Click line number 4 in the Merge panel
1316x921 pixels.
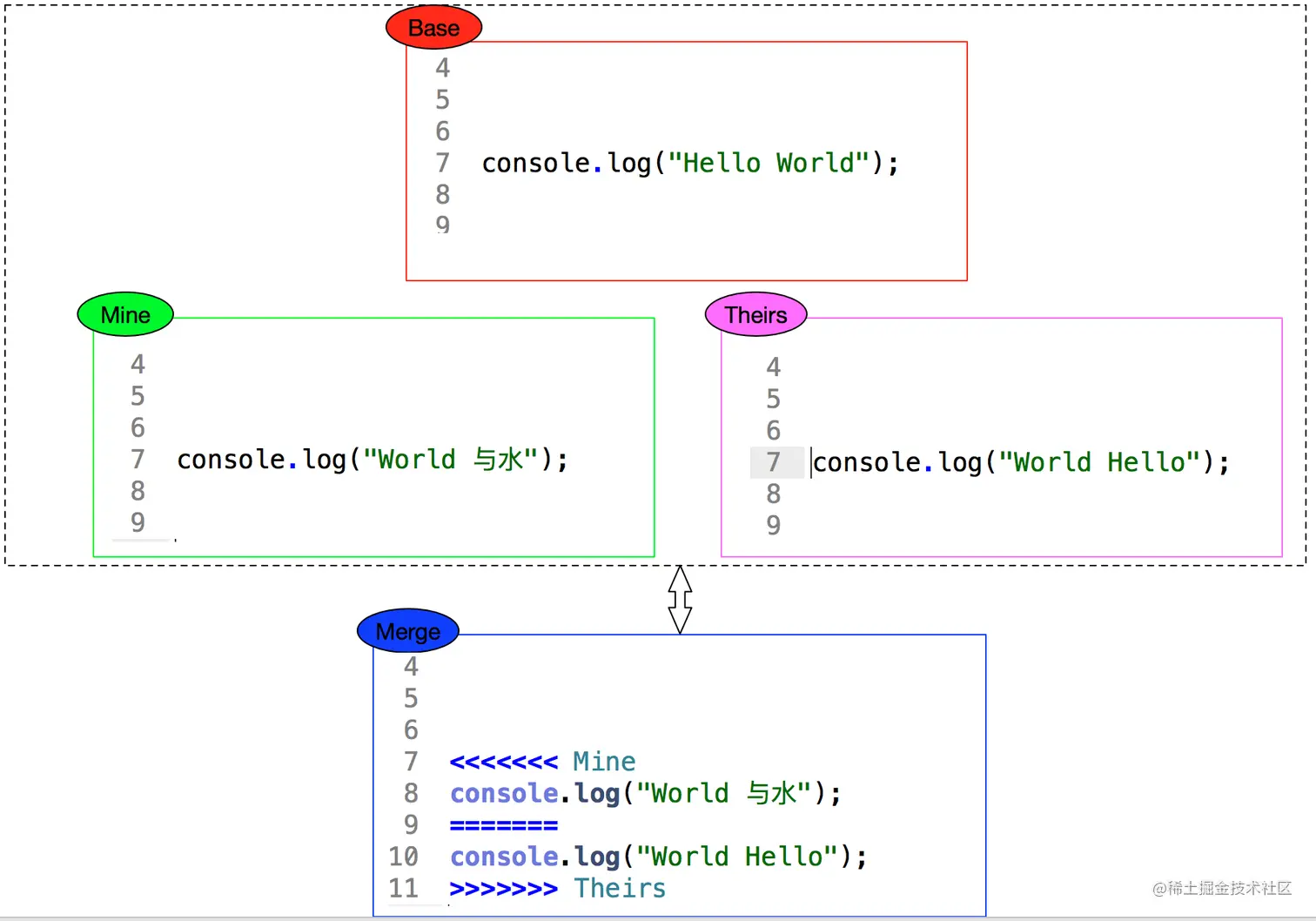(x=411, y=667)
